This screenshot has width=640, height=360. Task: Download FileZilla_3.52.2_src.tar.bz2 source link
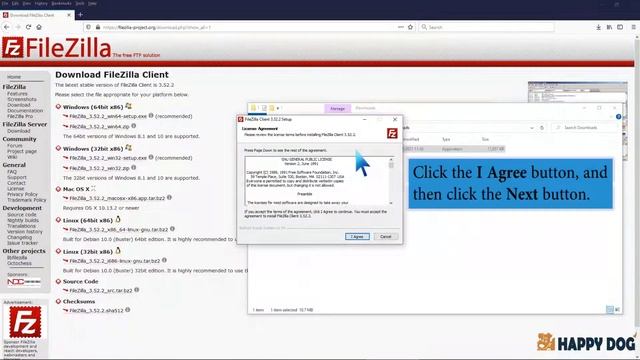pyautogui.click(x=101, y=291)
